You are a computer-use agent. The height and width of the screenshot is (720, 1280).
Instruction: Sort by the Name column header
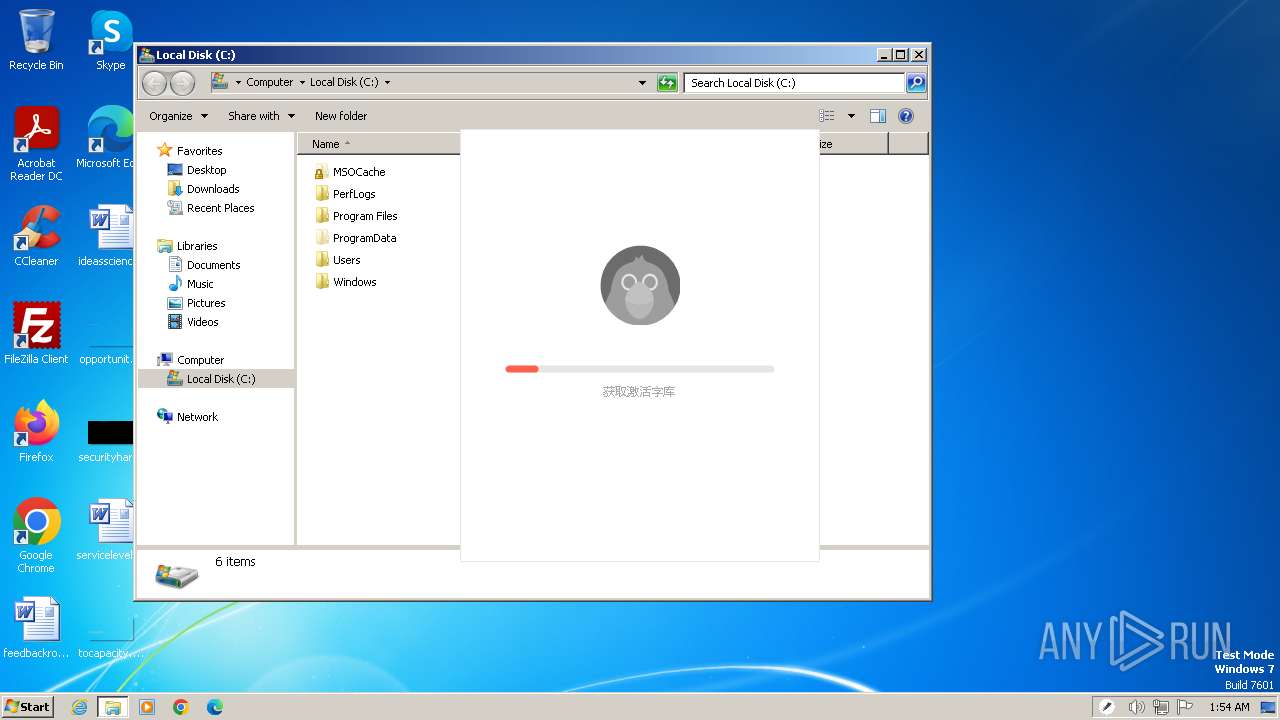pos(380,144)
